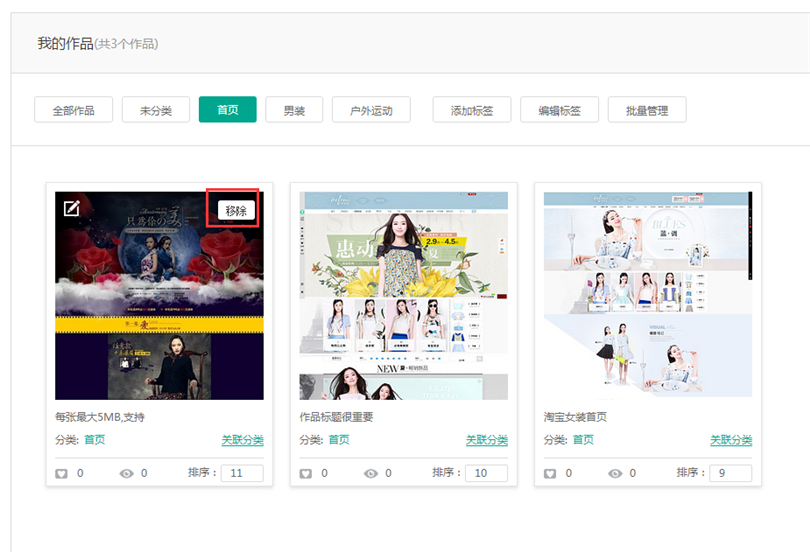Click eye views icon on 淘宝女装首页 card
810x552 pixels.
(615, 474)
